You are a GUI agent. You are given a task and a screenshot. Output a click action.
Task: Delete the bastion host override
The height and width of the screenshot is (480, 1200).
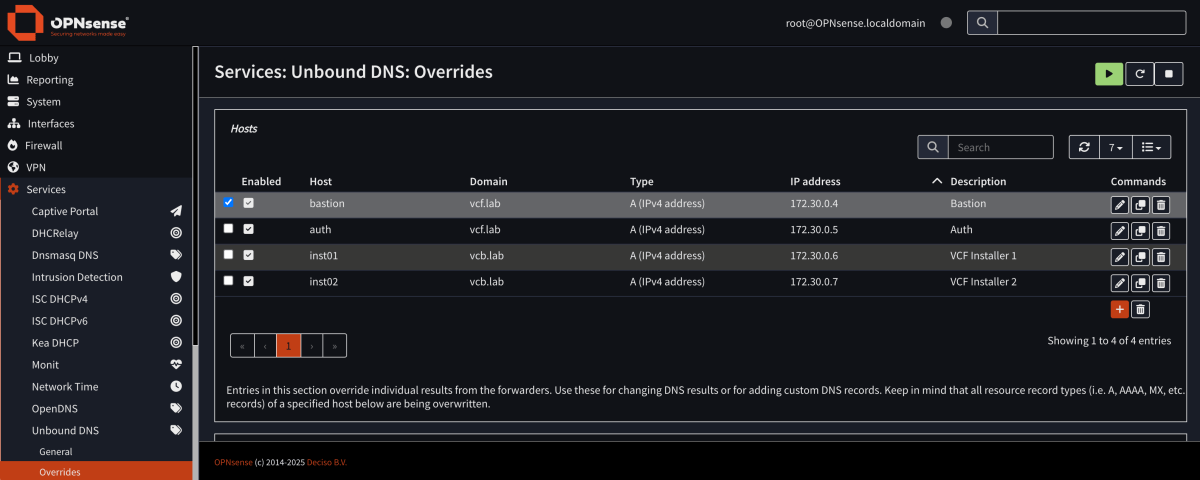1160,205
